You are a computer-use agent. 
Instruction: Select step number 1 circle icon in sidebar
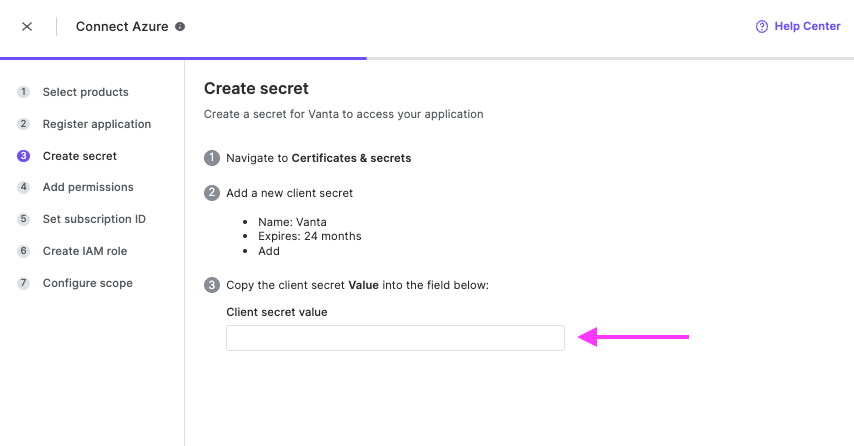(23, 91)
